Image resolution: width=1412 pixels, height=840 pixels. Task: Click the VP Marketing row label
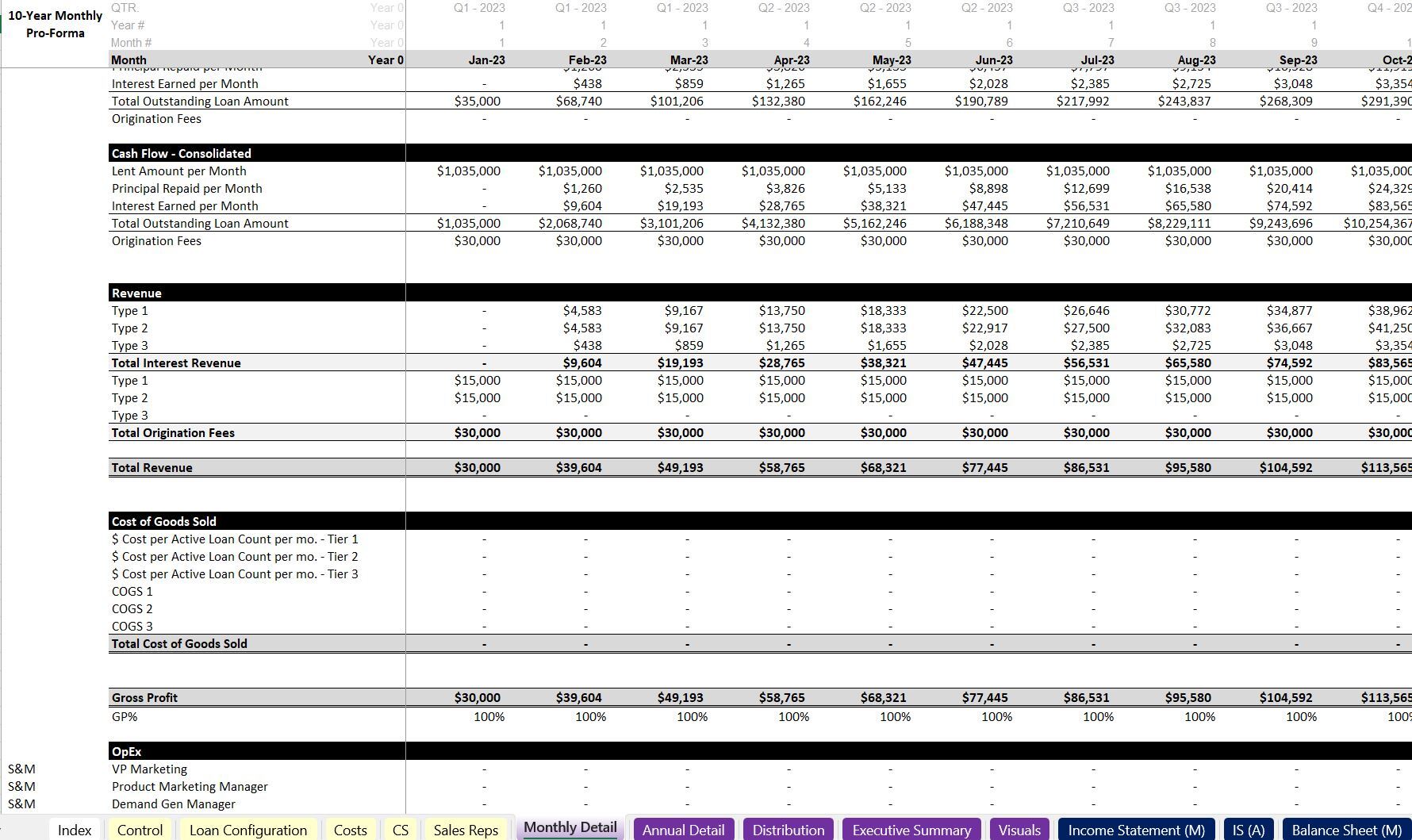(149, 769)
